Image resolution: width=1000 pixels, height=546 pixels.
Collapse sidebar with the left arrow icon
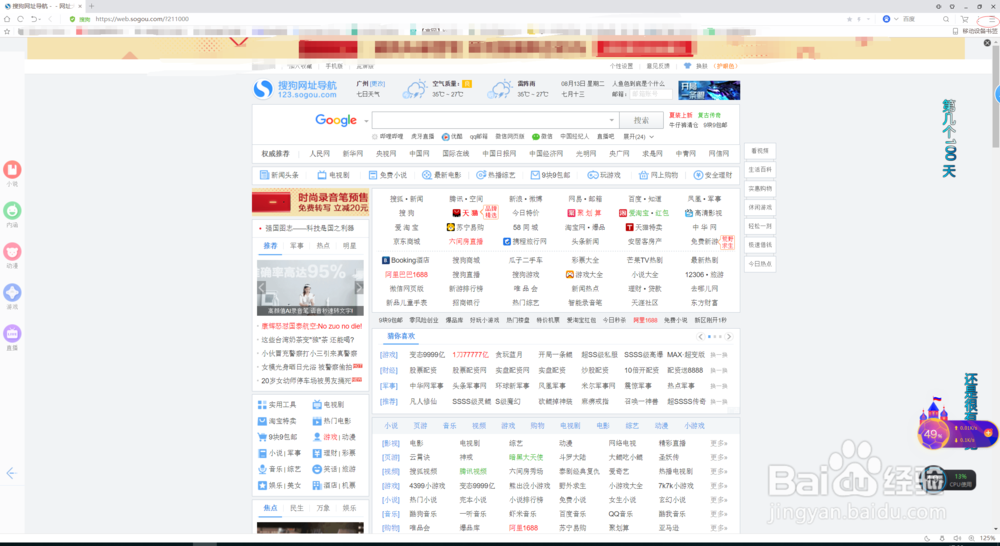pyautogui.click(x=11, y=473)
